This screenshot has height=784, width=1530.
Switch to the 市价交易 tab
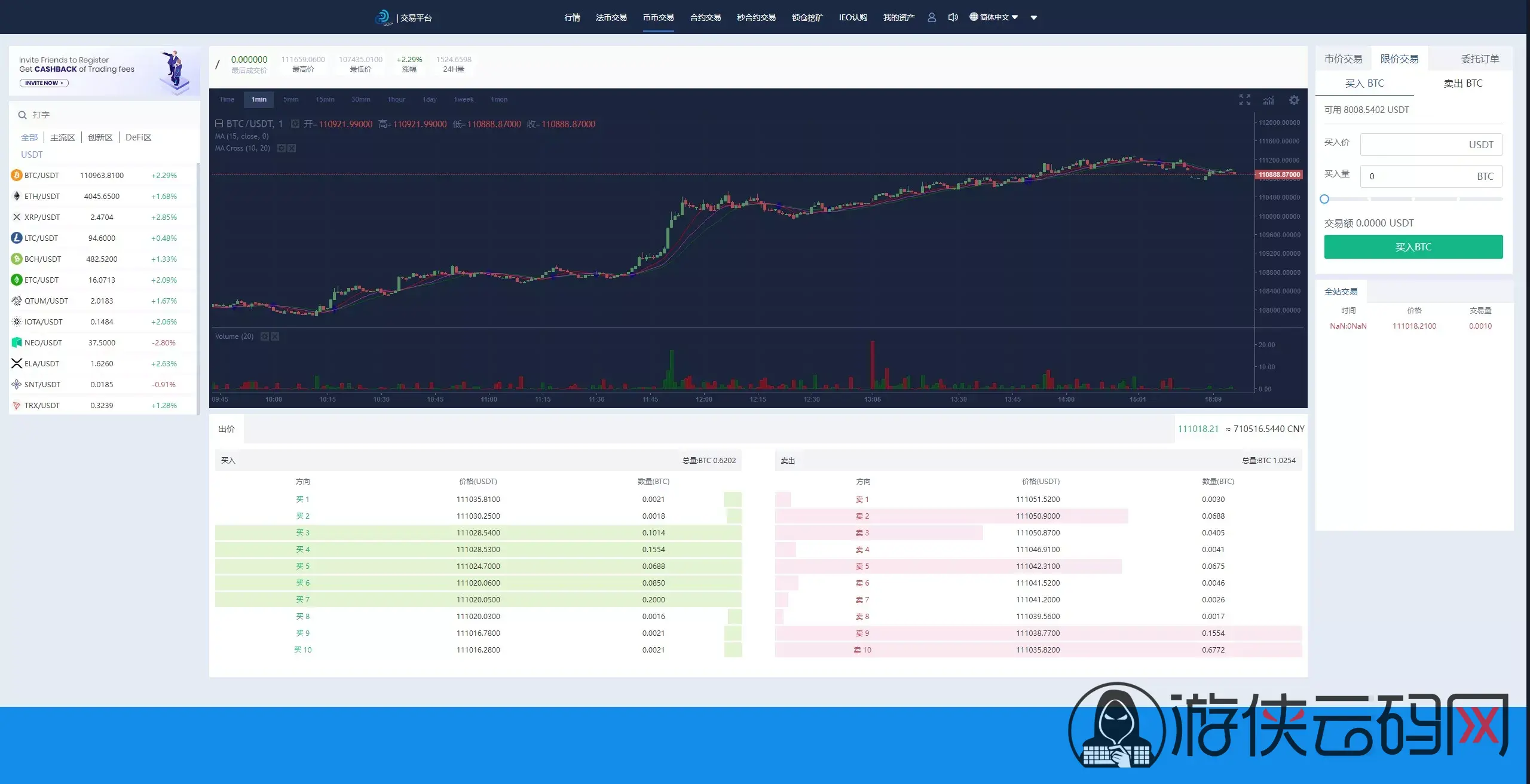click(x=1343, y=59)
